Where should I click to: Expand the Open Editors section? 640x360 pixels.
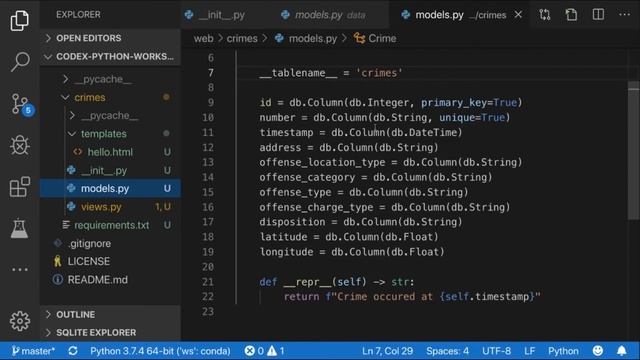tap(110, 38)
